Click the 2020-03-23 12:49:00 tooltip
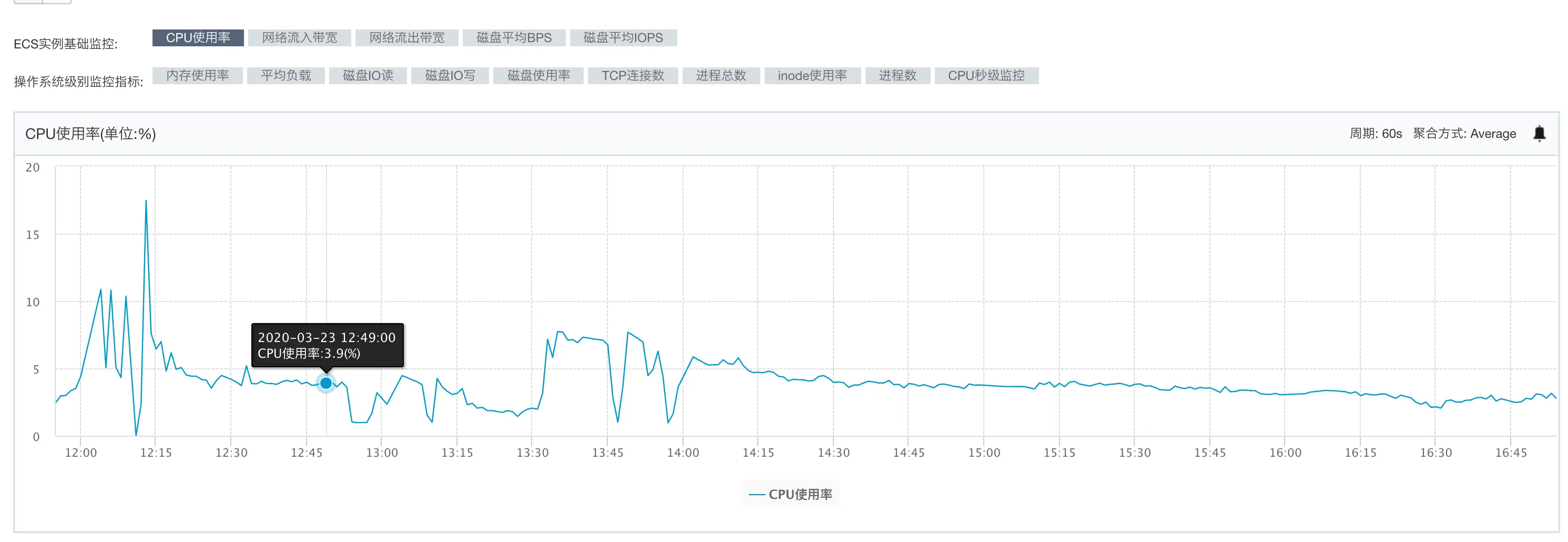This screenshot has width=1568, height=542. click(327, 345)
